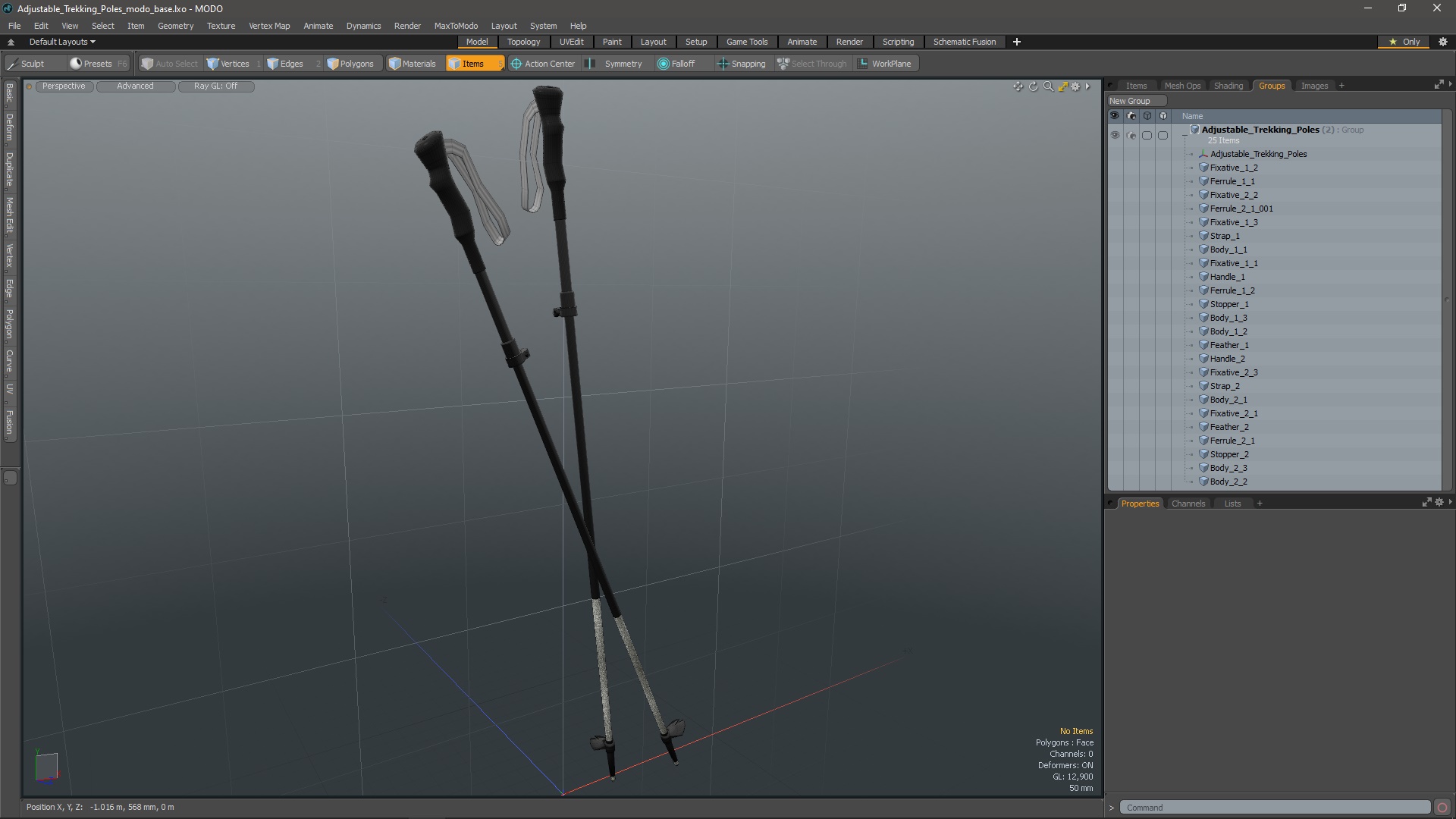This screenshot has height=819, width=1456.
Task: Toggle render camera for Adjustable_Trekking_Poles group
Action: (x=1131, y=135)
